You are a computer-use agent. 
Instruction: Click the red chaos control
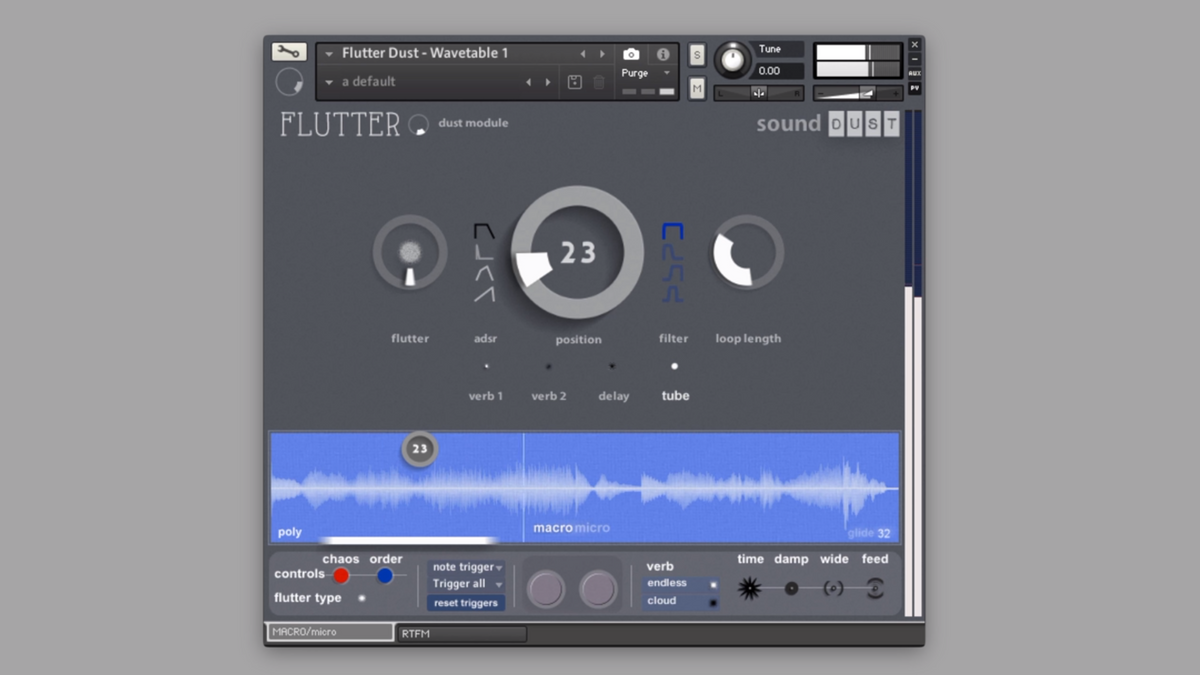point(341,575)
